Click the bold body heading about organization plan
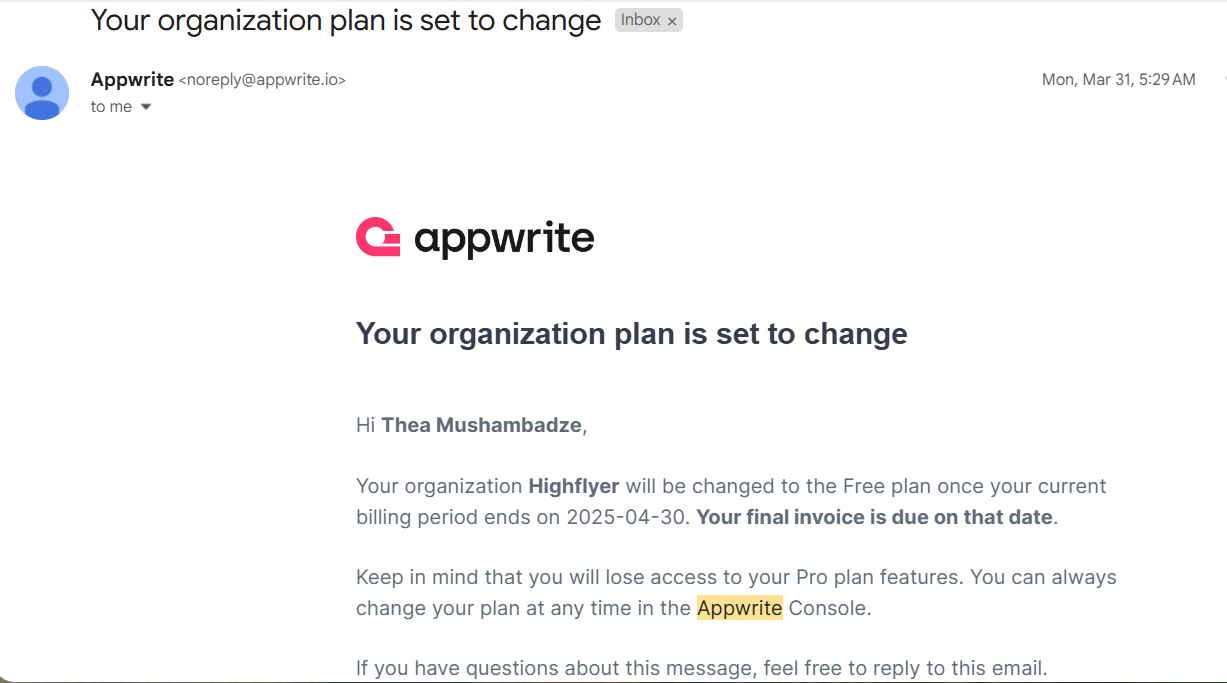 pos(632,333)
